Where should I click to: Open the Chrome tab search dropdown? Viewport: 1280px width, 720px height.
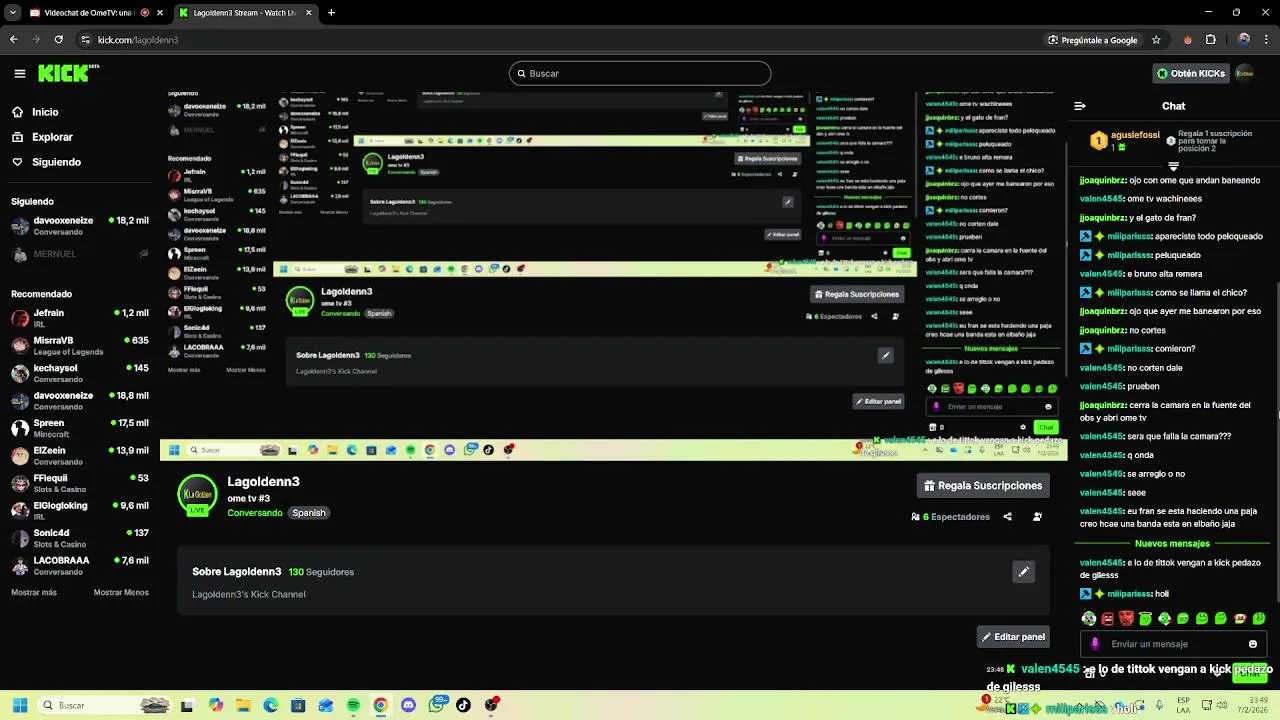click(12, 13)
